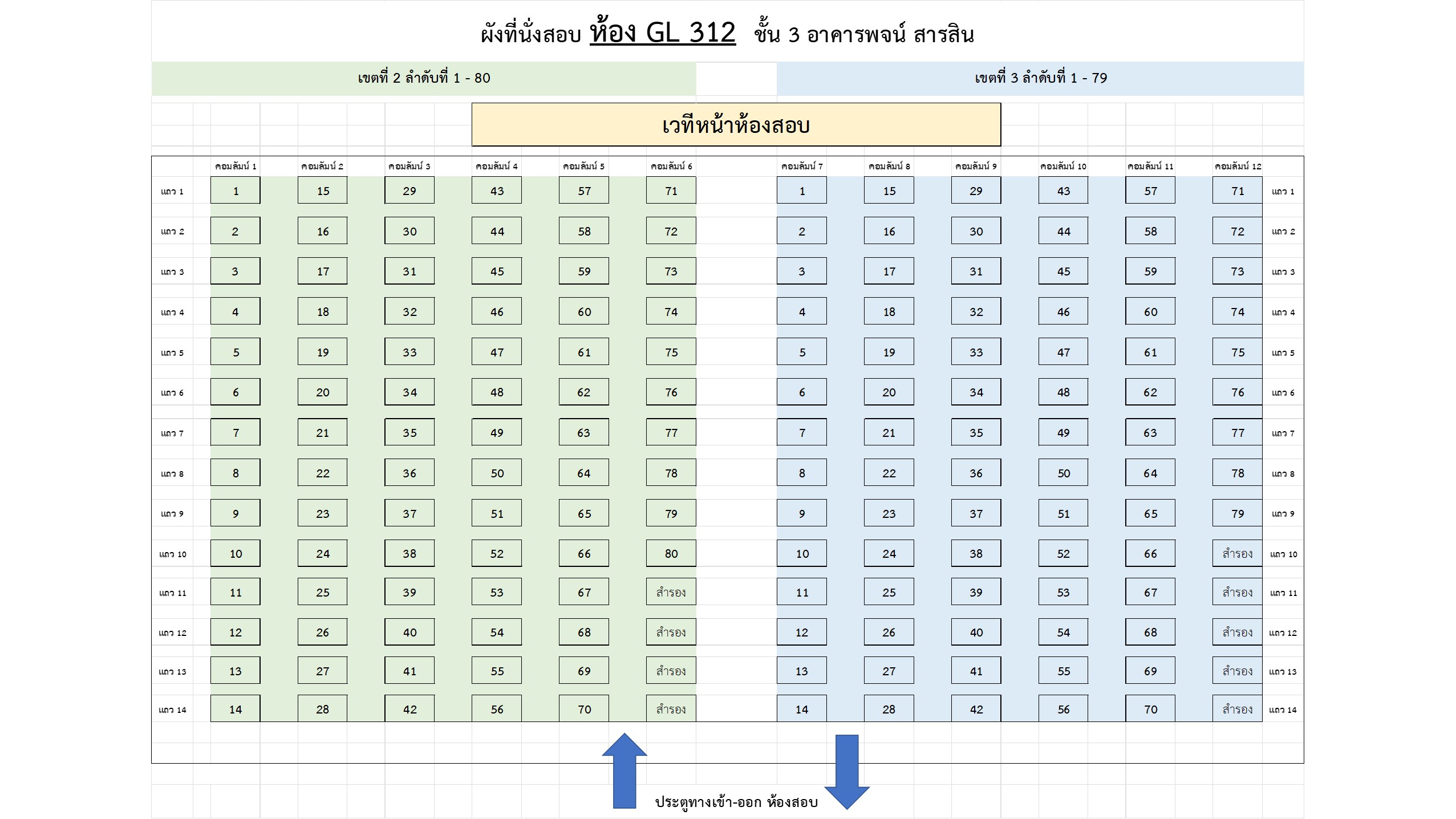Select สำรอง seat in column 12, row 10
The image size is (1456, 819).
pos(1237,554)
